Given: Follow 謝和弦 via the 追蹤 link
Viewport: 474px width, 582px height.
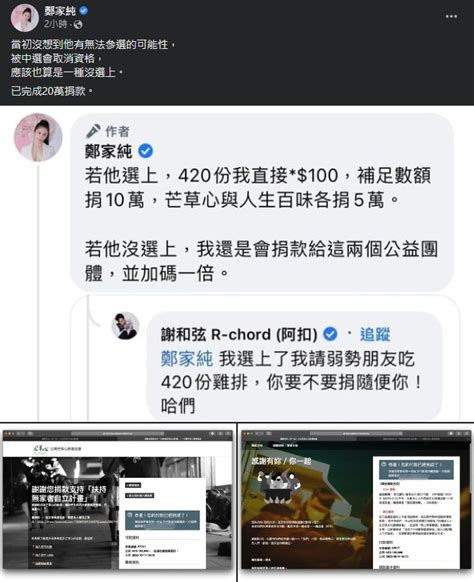Looking at the screenshot, I should click(x=375, y=334).
